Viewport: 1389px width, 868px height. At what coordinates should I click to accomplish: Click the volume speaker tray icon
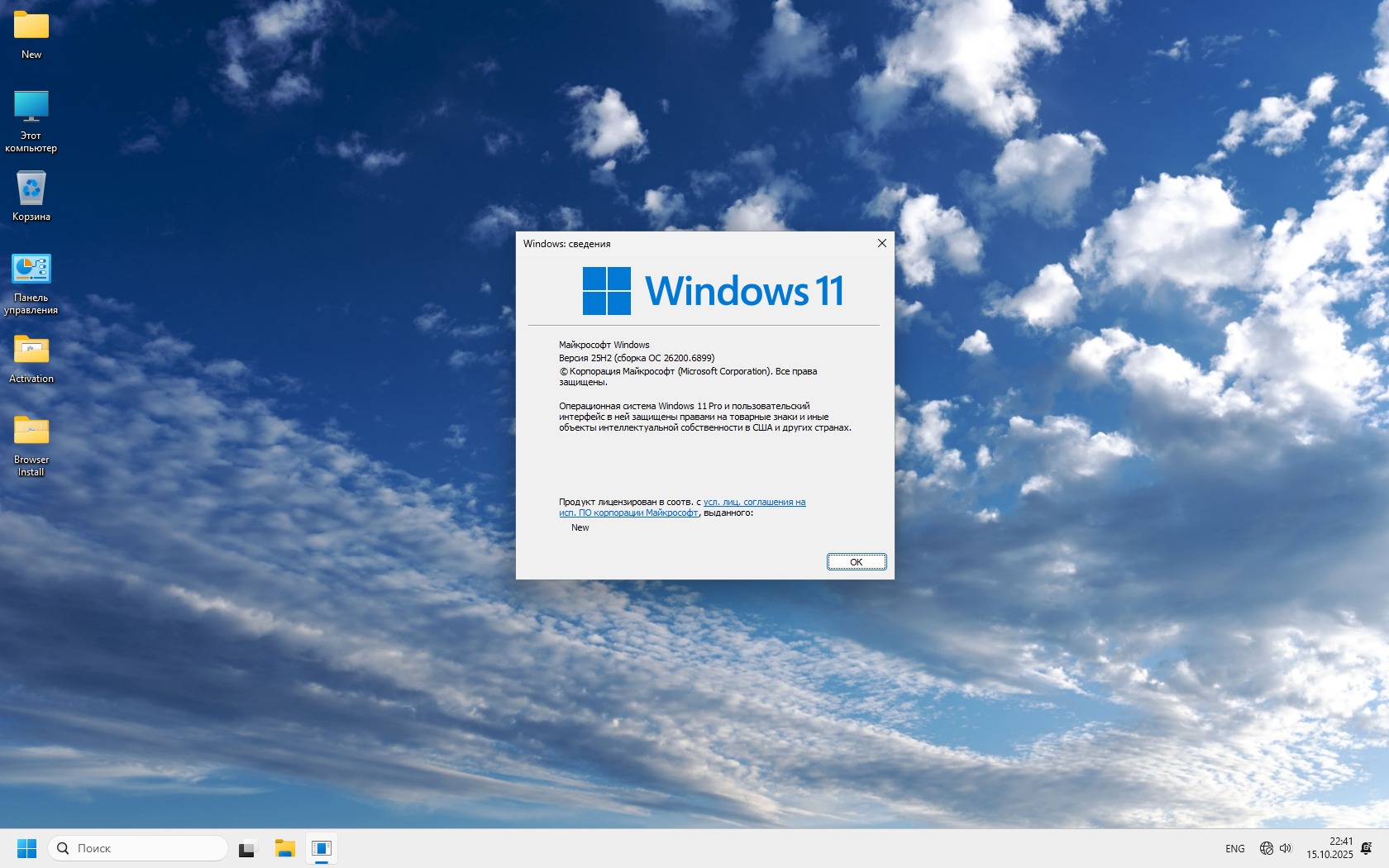pyautogui.click(x=1286, y=848)
